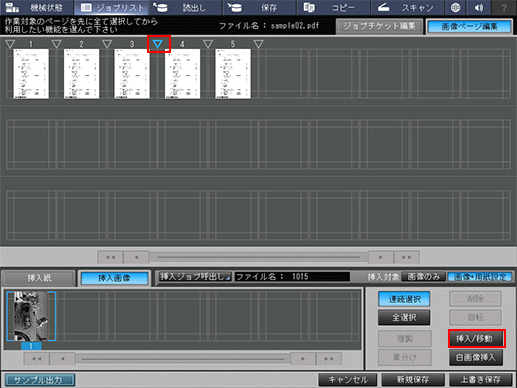Screen dimensions: 517x388
Task: Select page 5 thumbnail
Action: (x=233, y=74)
